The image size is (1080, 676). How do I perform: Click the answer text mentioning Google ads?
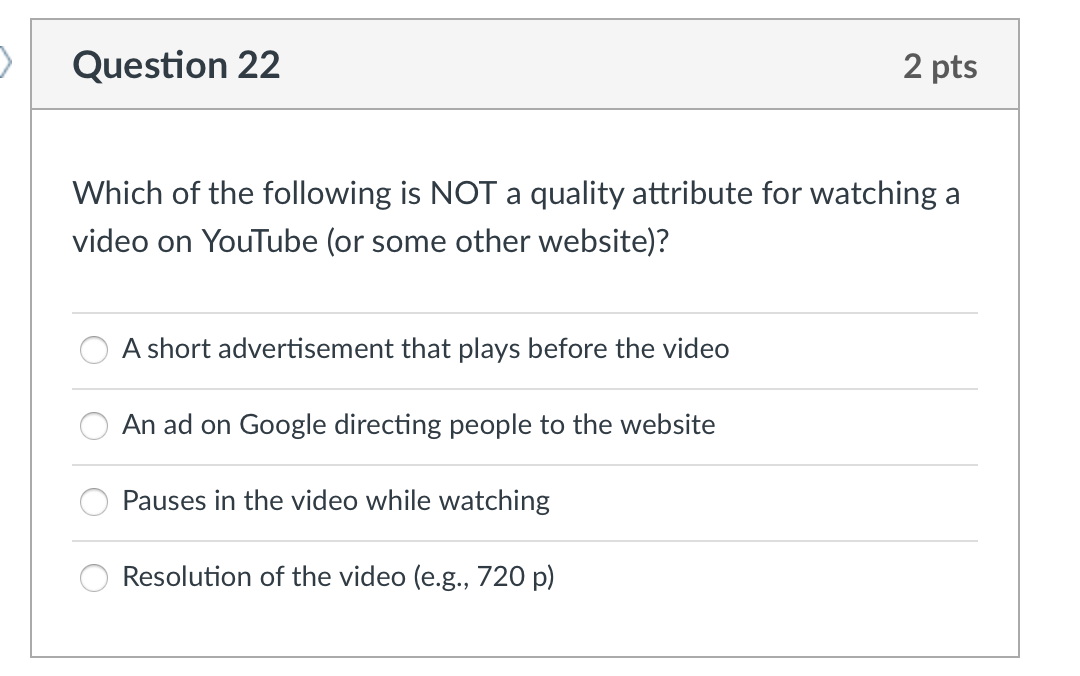(418, 425)
